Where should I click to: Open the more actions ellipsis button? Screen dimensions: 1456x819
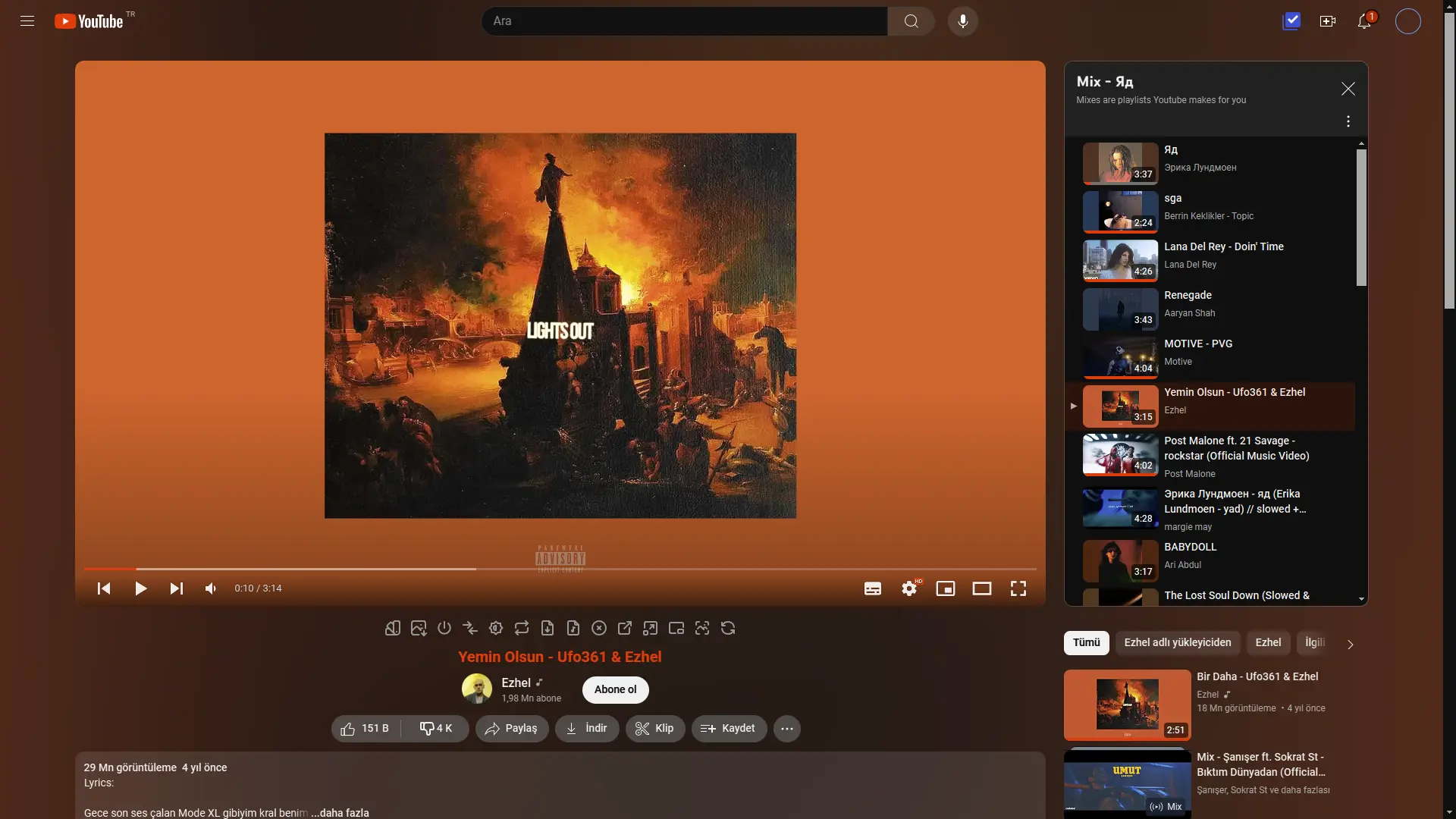coord(787,729)
